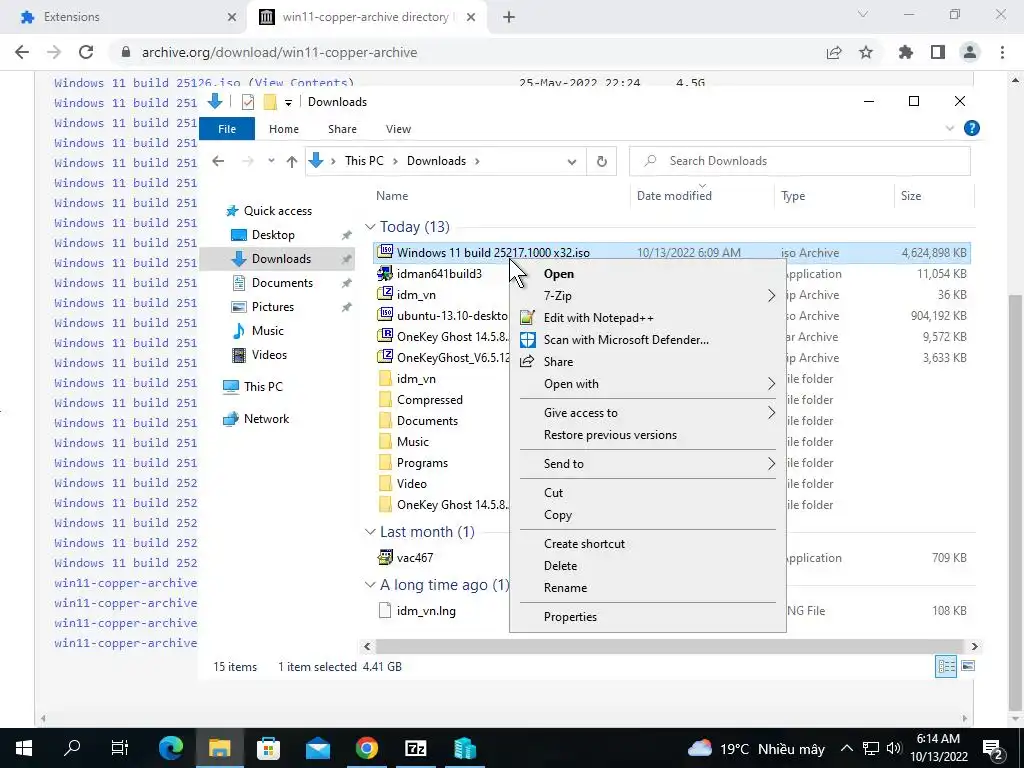Expand the Send to submenu

771,464
